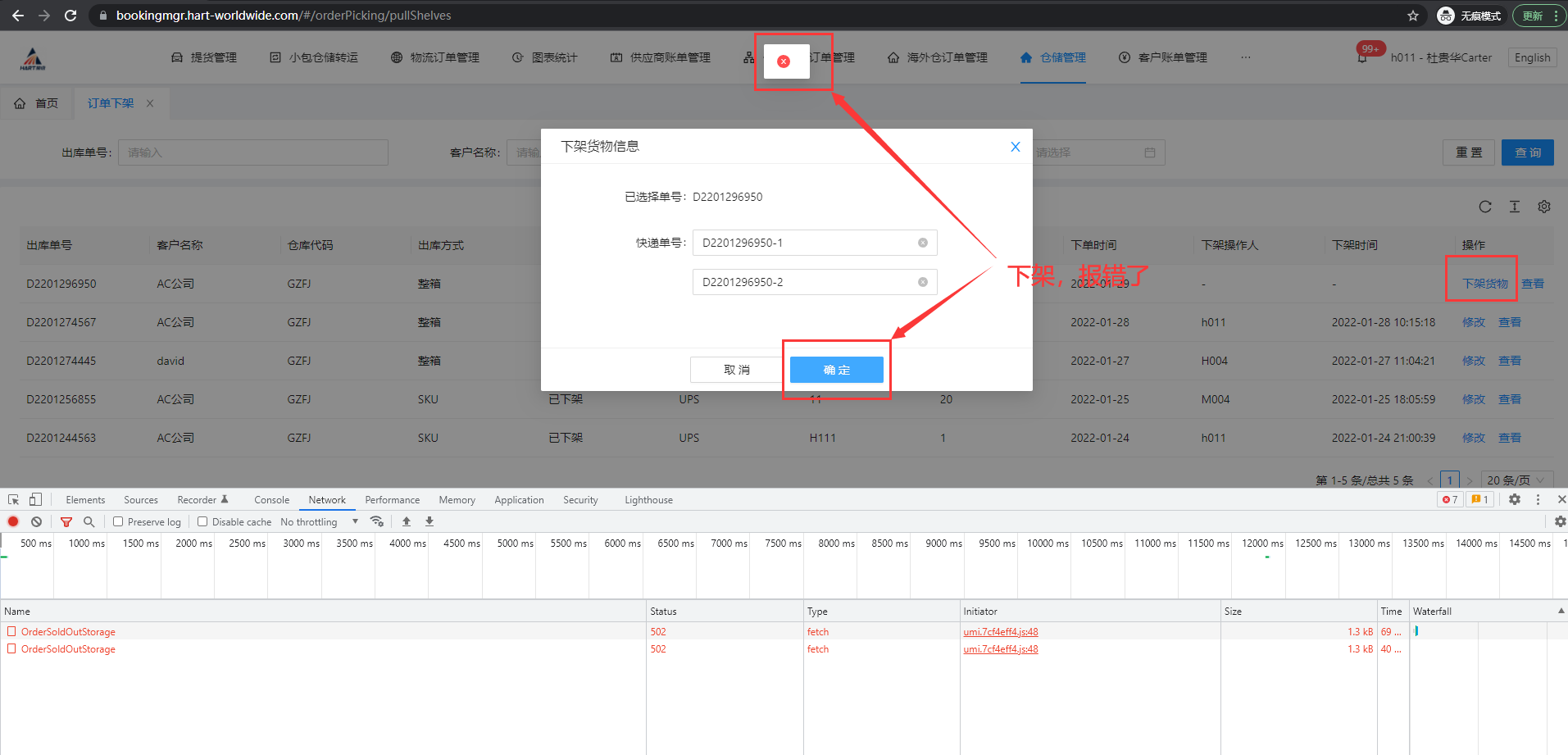Expand the 20 条/页 page size dropdown
Image resolution: width=1568 pixels, height=755 pixels.
tap(1516, 480)
